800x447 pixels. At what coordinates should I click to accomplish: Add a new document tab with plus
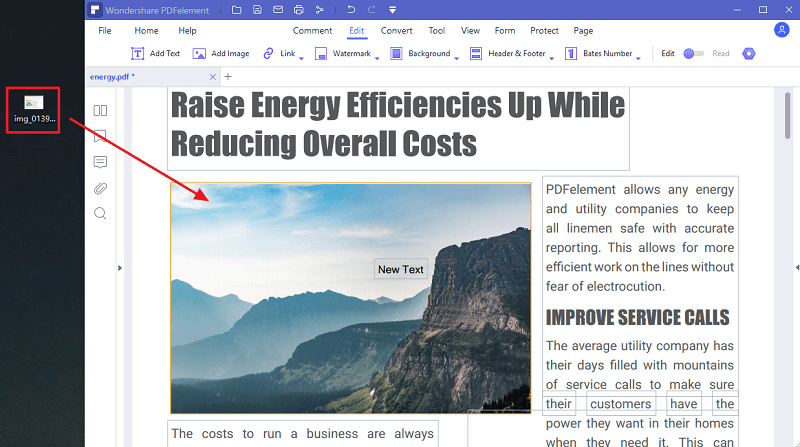click(x=228, y=77)
